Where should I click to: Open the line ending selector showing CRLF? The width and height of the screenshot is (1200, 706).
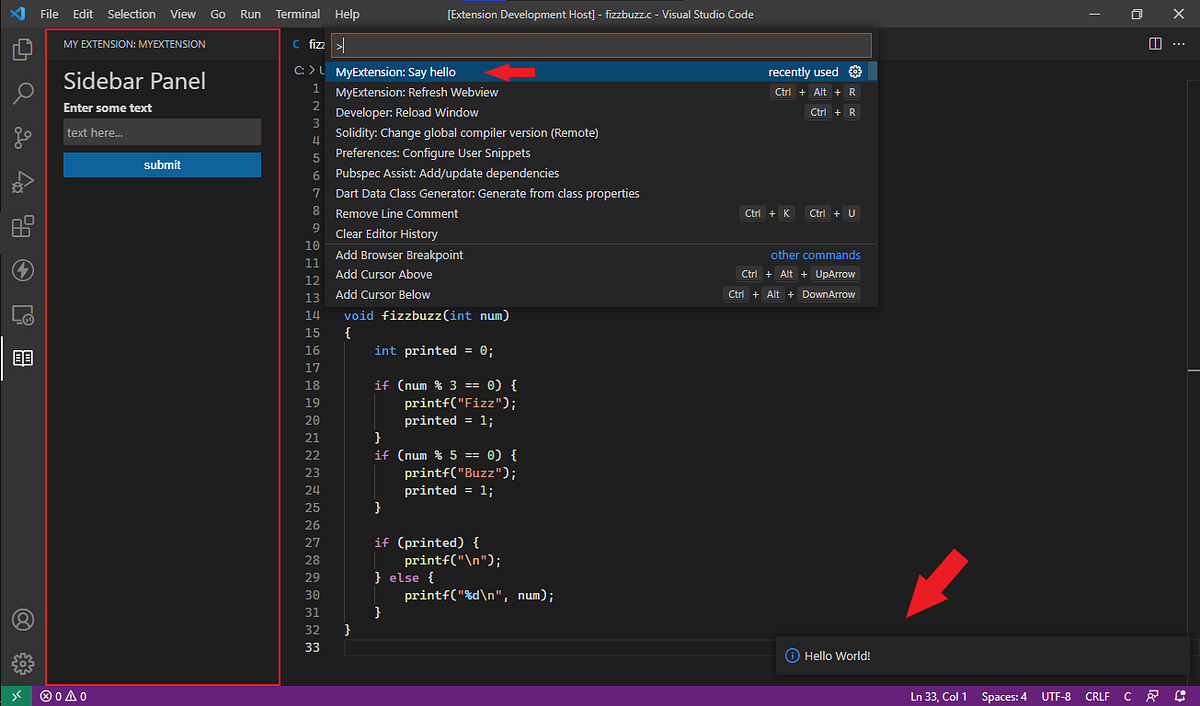pyautogui.click(x=1097, y=695)
